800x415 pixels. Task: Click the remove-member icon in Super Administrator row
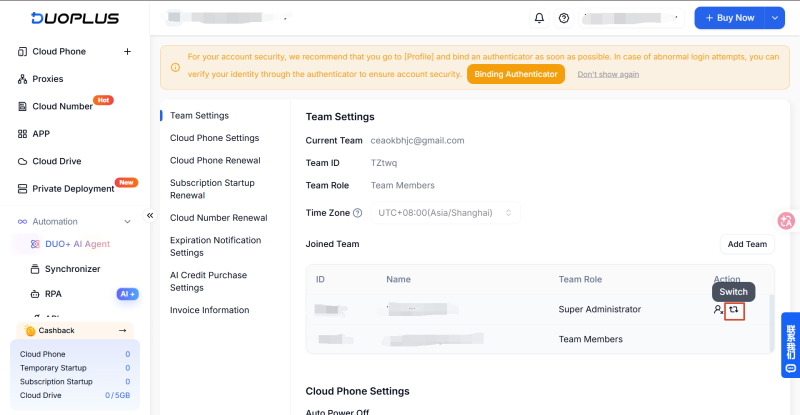718,310
